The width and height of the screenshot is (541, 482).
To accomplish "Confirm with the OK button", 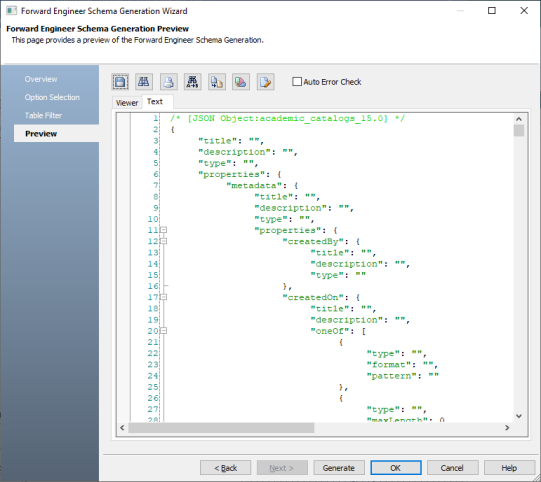I will click(x=396, y=468).
